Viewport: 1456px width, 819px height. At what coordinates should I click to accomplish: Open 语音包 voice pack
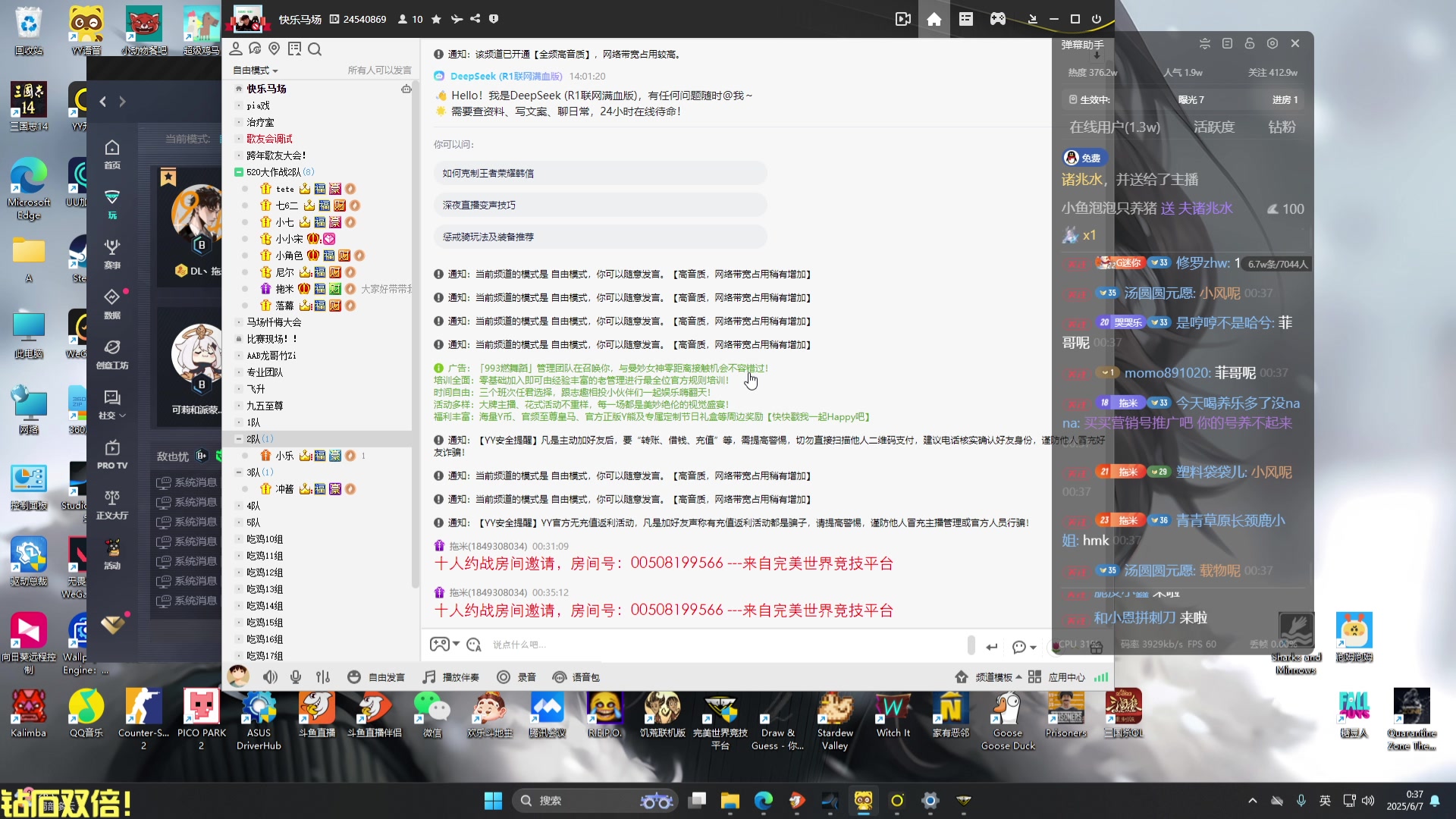coord(576,677)
